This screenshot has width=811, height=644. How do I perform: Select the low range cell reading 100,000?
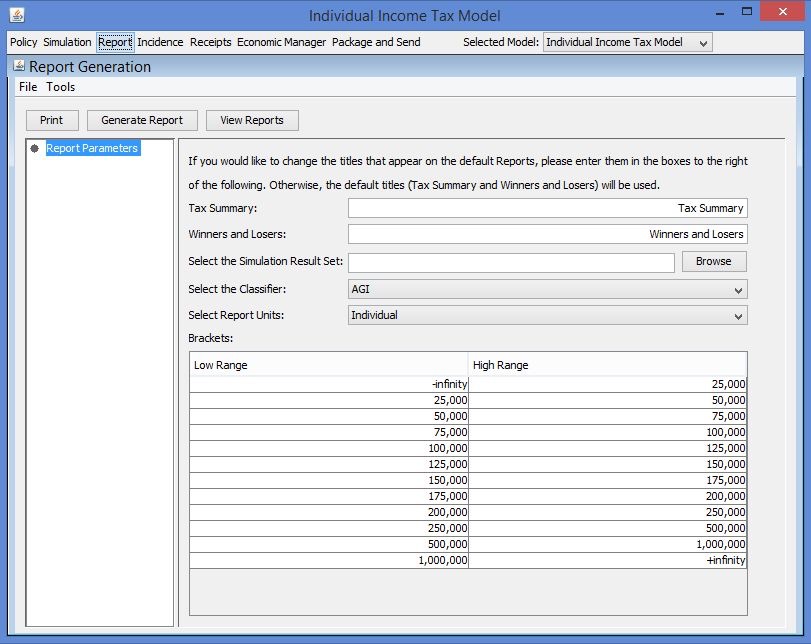pyautogui.click(x=329, y=448)
